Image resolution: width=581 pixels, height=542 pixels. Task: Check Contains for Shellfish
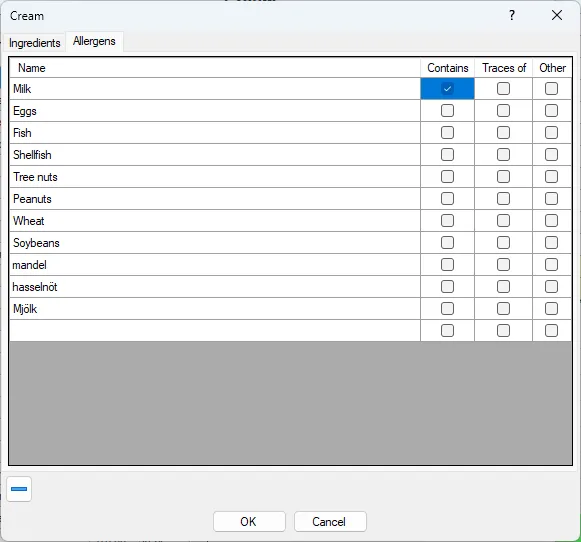pos(447,154)
